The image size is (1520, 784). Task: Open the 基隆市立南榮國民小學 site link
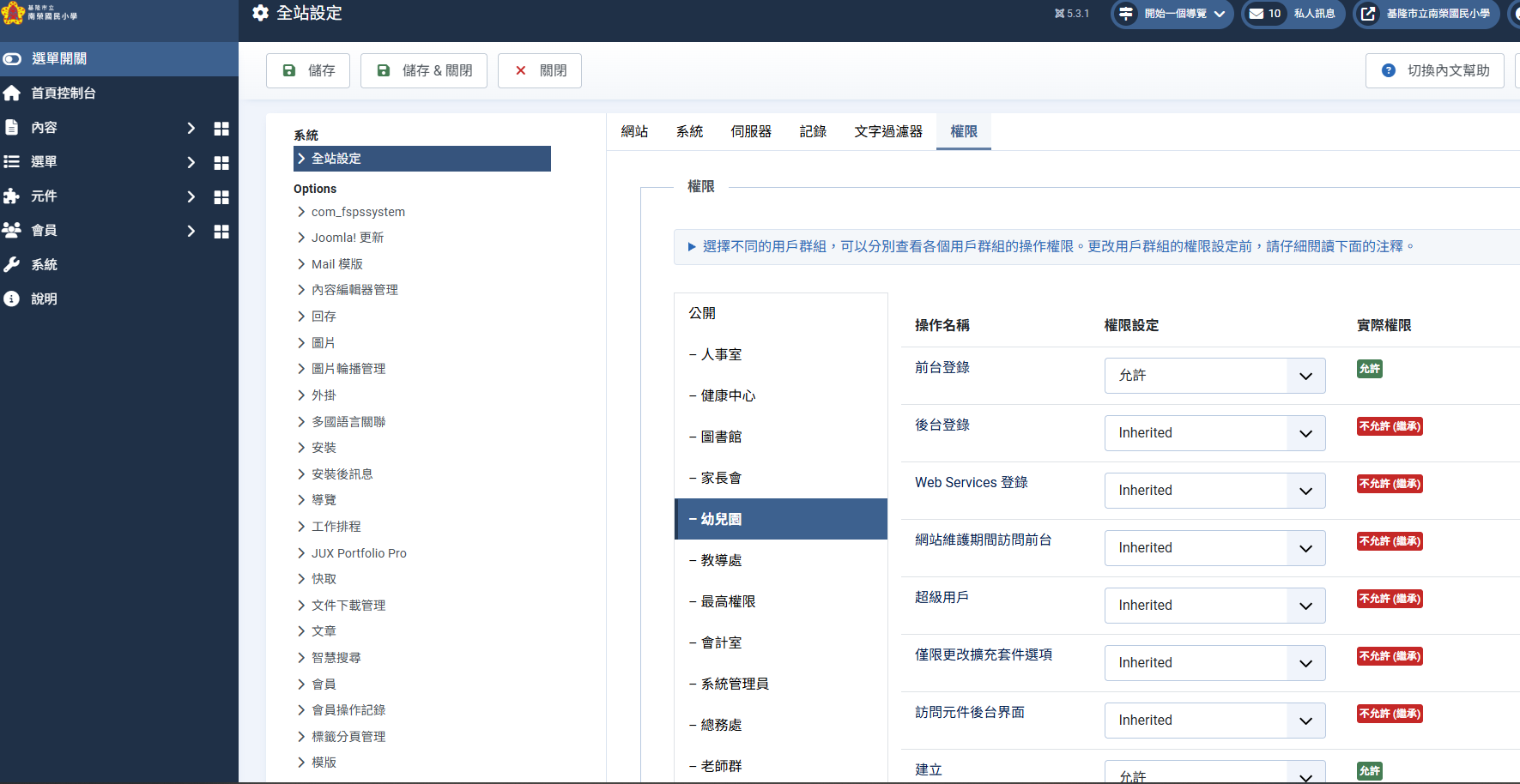click(1426, 14)
